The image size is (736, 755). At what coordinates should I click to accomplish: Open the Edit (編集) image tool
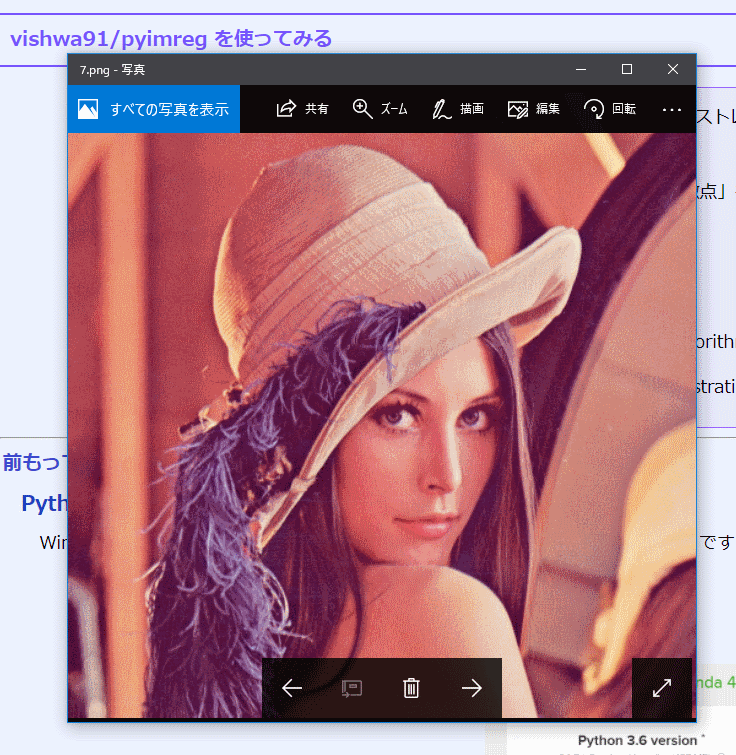tap(518, 109)
